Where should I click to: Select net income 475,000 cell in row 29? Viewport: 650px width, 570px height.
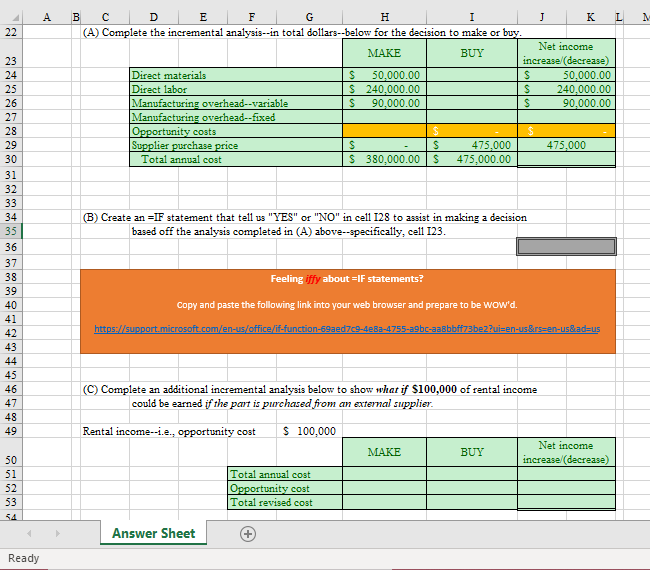566,145
